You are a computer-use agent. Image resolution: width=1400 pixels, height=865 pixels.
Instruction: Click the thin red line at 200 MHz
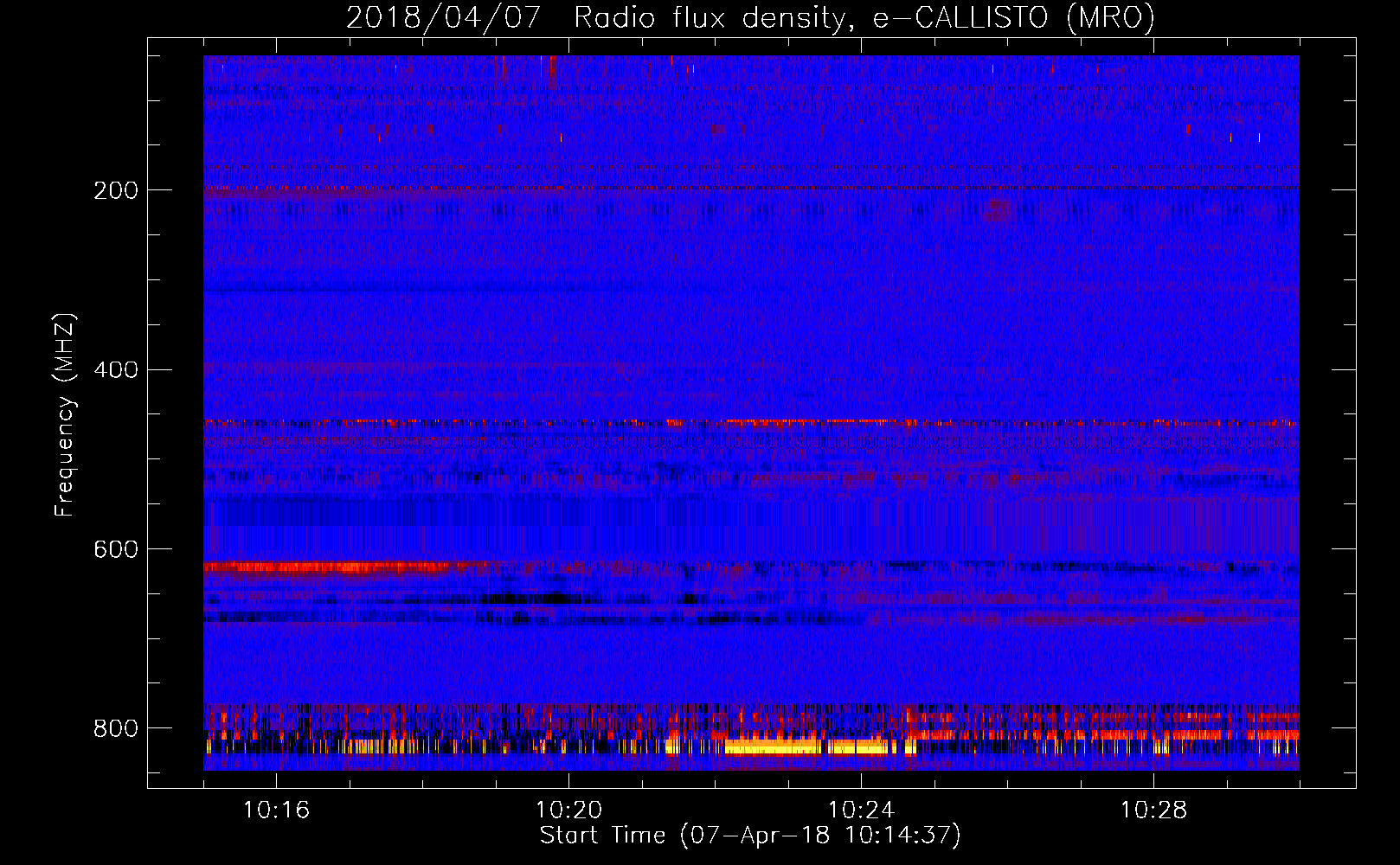point(751,188)
